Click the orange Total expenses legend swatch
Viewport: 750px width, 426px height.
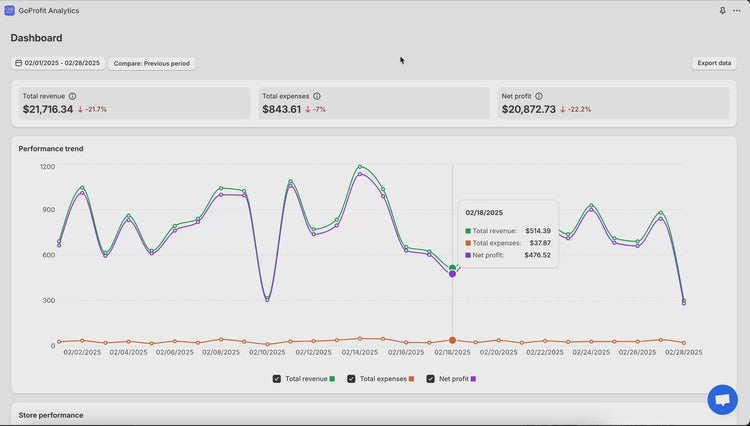[411, 379]
